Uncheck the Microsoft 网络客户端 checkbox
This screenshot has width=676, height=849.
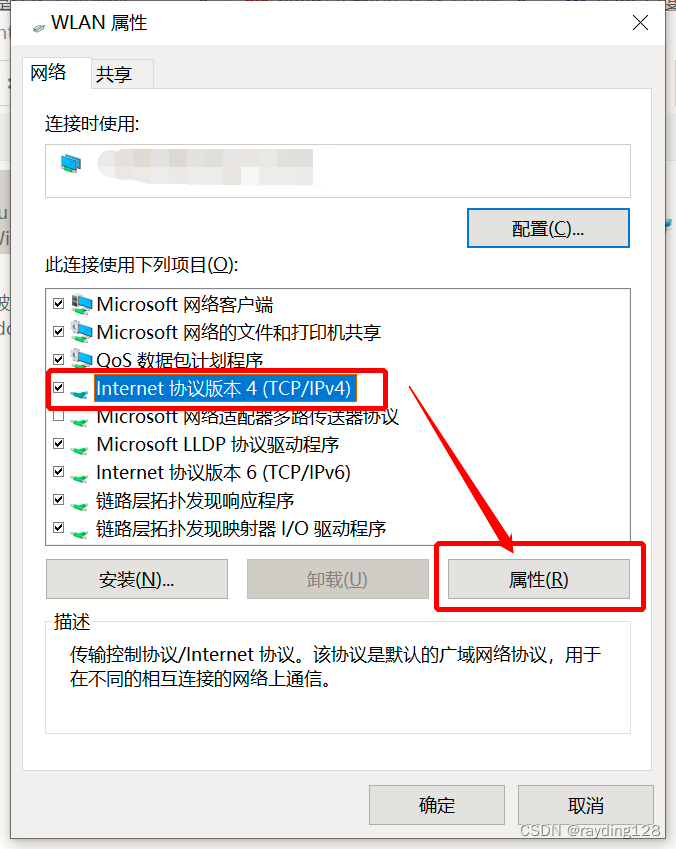58,303
